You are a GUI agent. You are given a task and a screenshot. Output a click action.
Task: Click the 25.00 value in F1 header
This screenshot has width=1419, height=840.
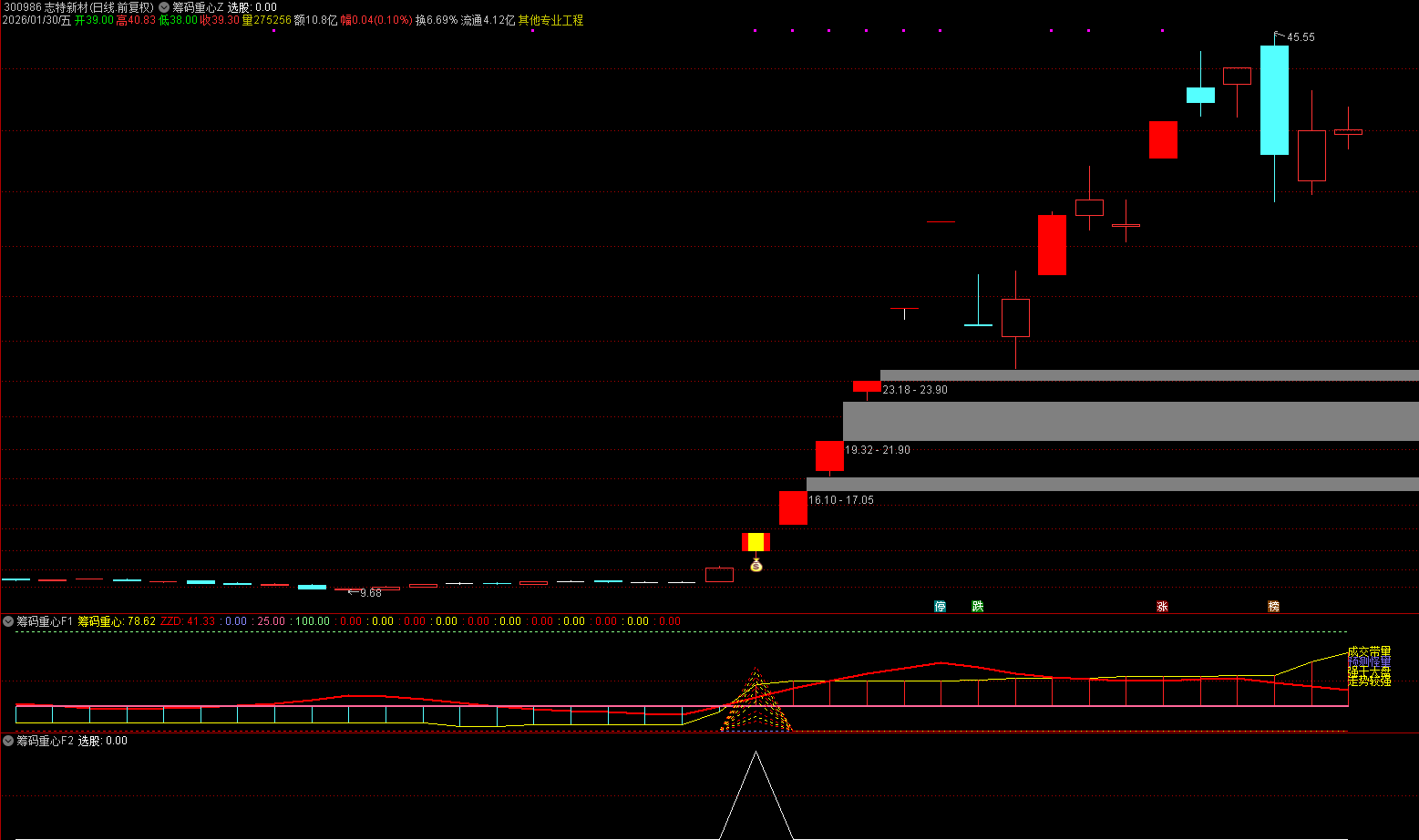(x=271, y=621)
